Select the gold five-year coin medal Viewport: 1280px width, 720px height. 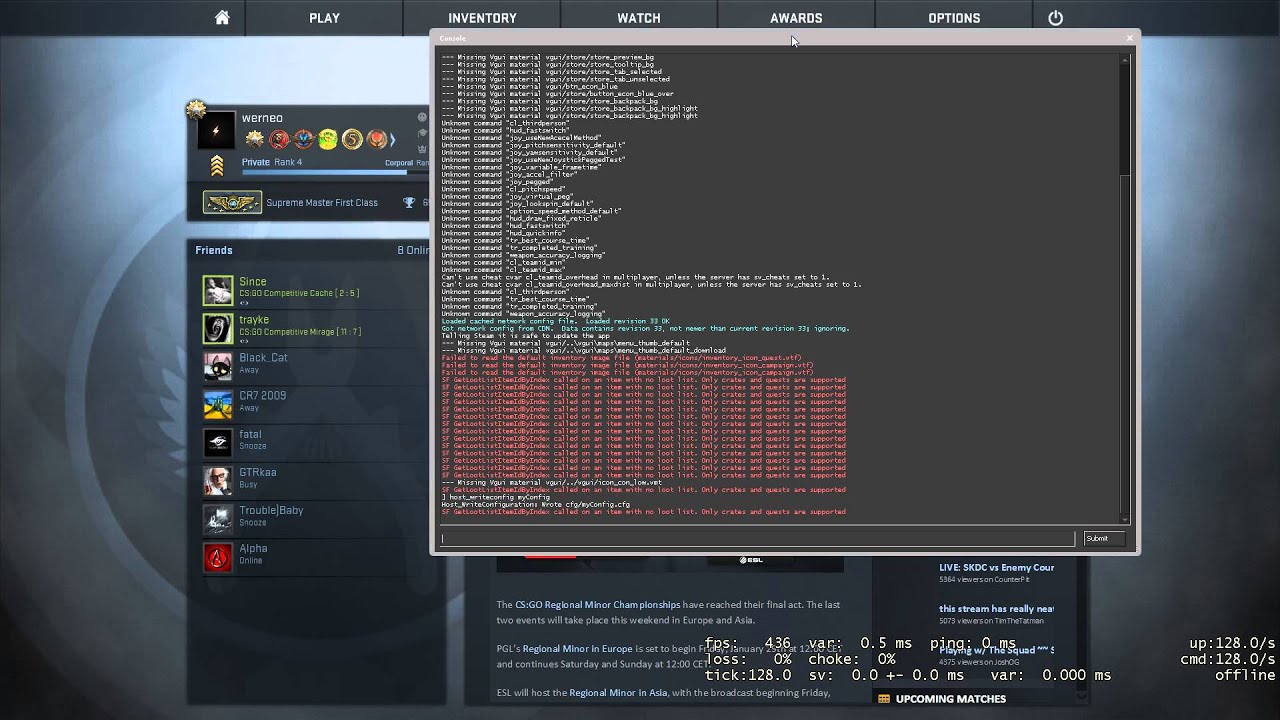[x=352, y=140]
